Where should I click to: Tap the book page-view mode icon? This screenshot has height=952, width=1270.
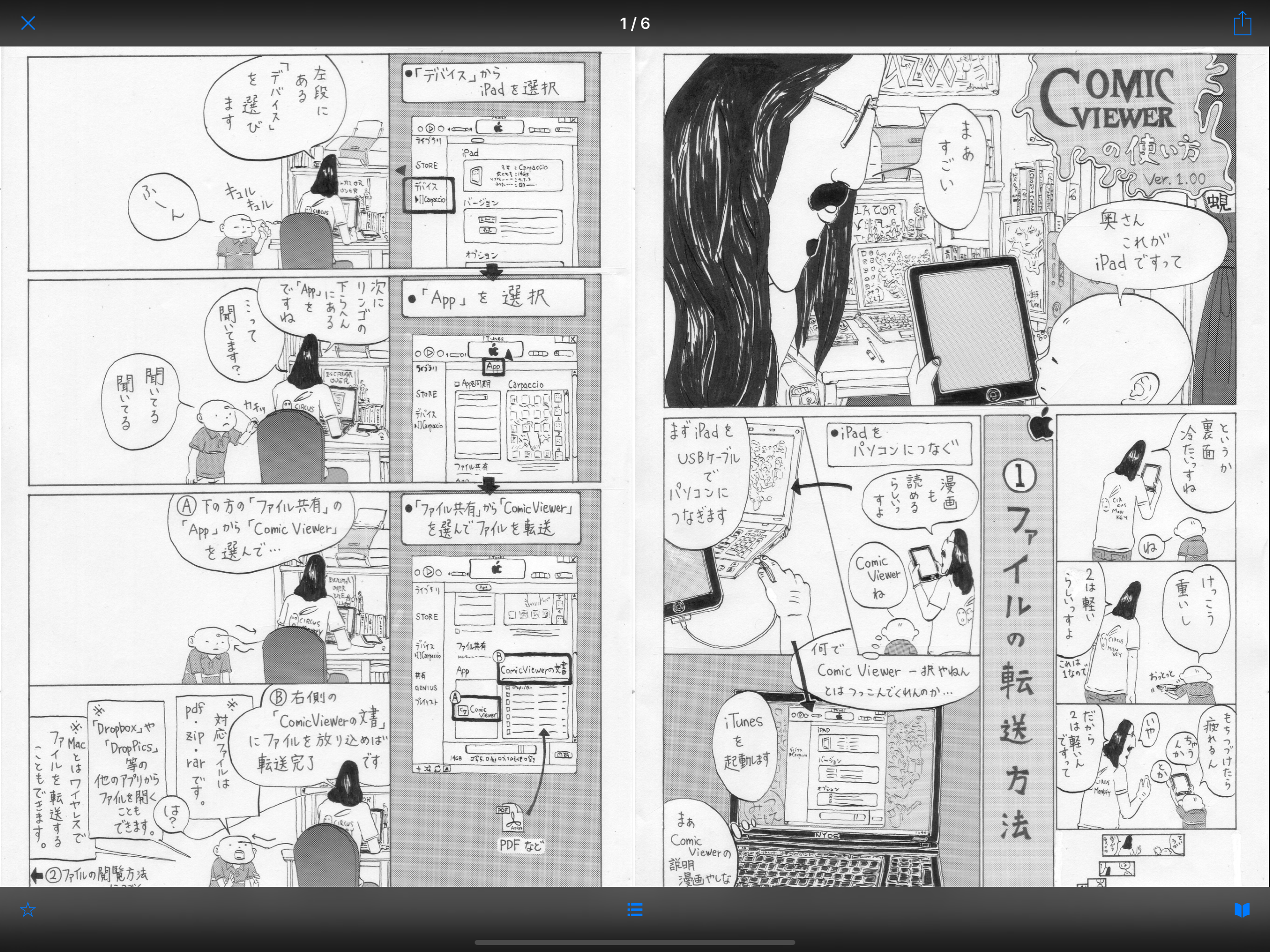click(x=1242, y=910)
